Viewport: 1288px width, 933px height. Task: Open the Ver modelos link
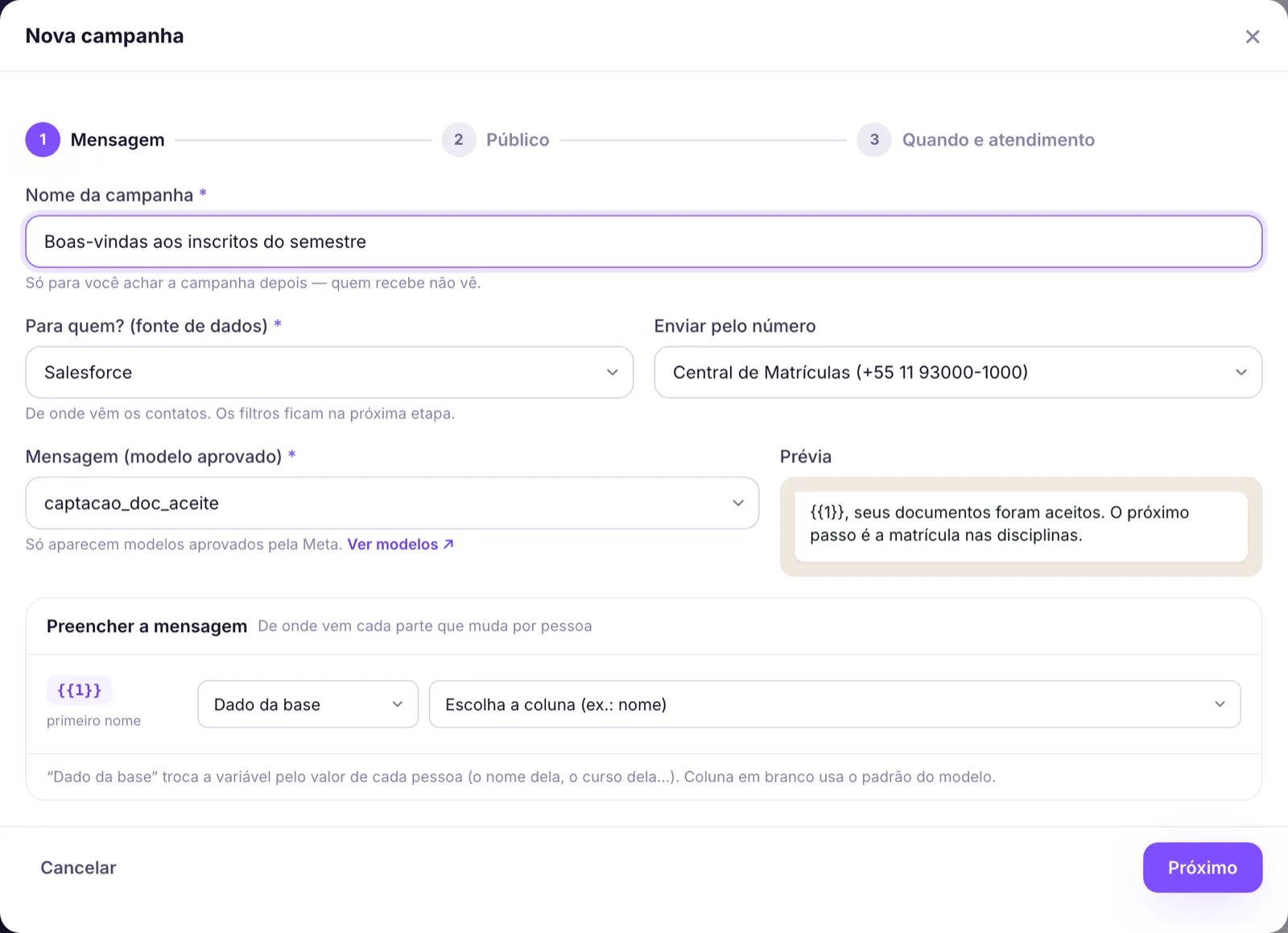400,545
